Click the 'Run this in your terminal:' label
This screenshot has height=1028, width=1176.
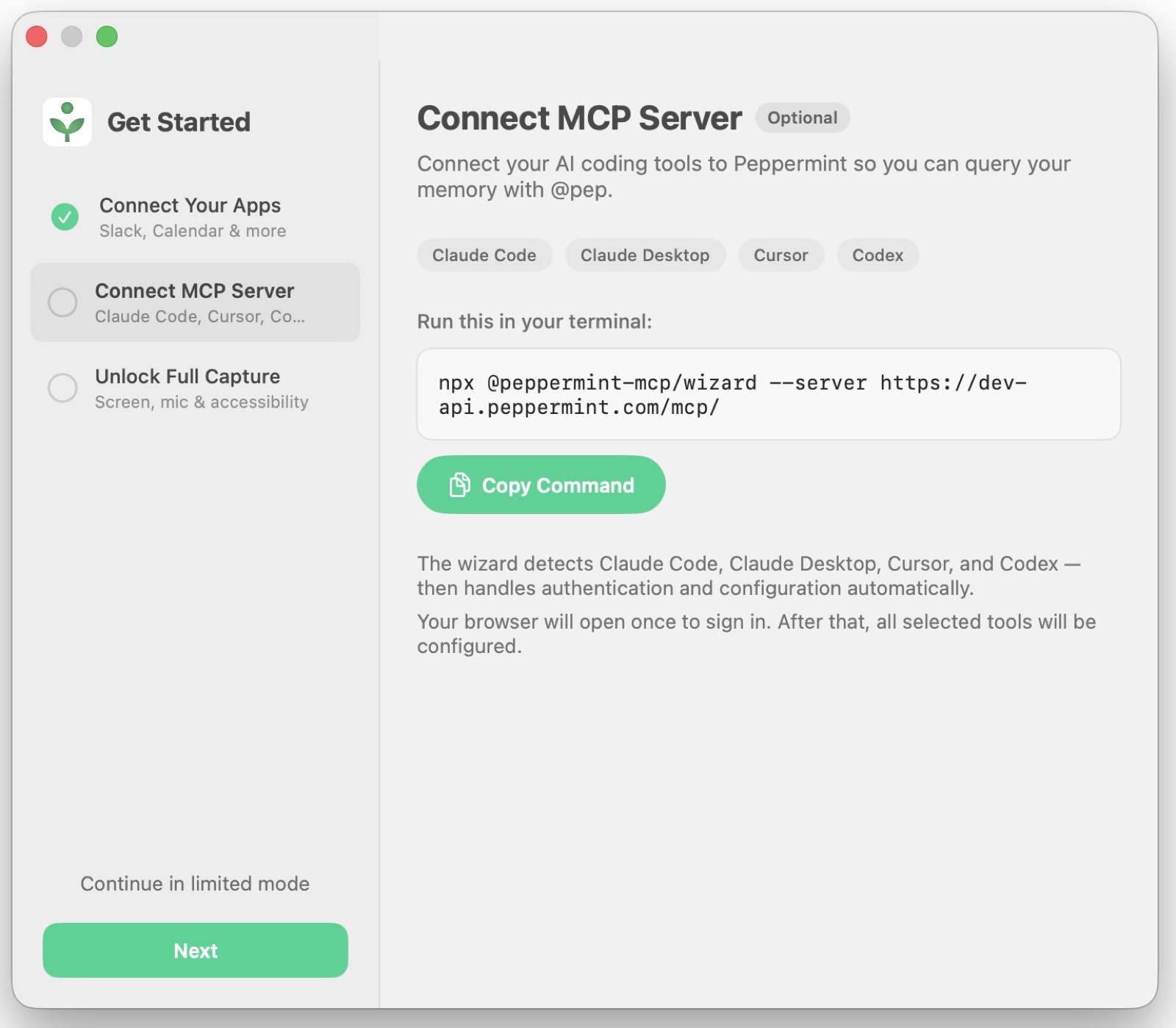534,321
